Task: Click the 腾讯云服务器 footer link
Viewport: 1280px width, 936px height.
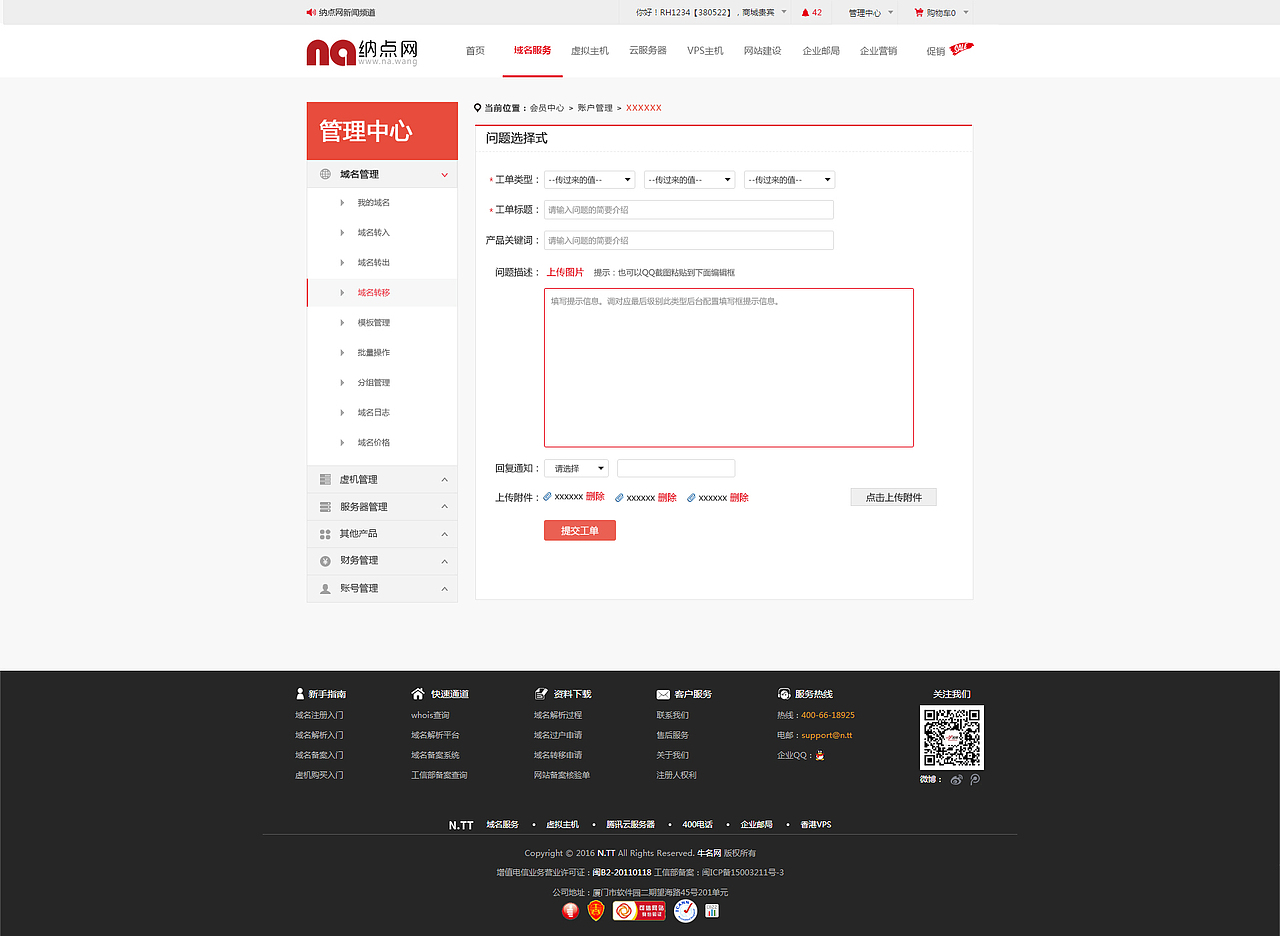Action: pyautogui.click(x=630, y=825)
